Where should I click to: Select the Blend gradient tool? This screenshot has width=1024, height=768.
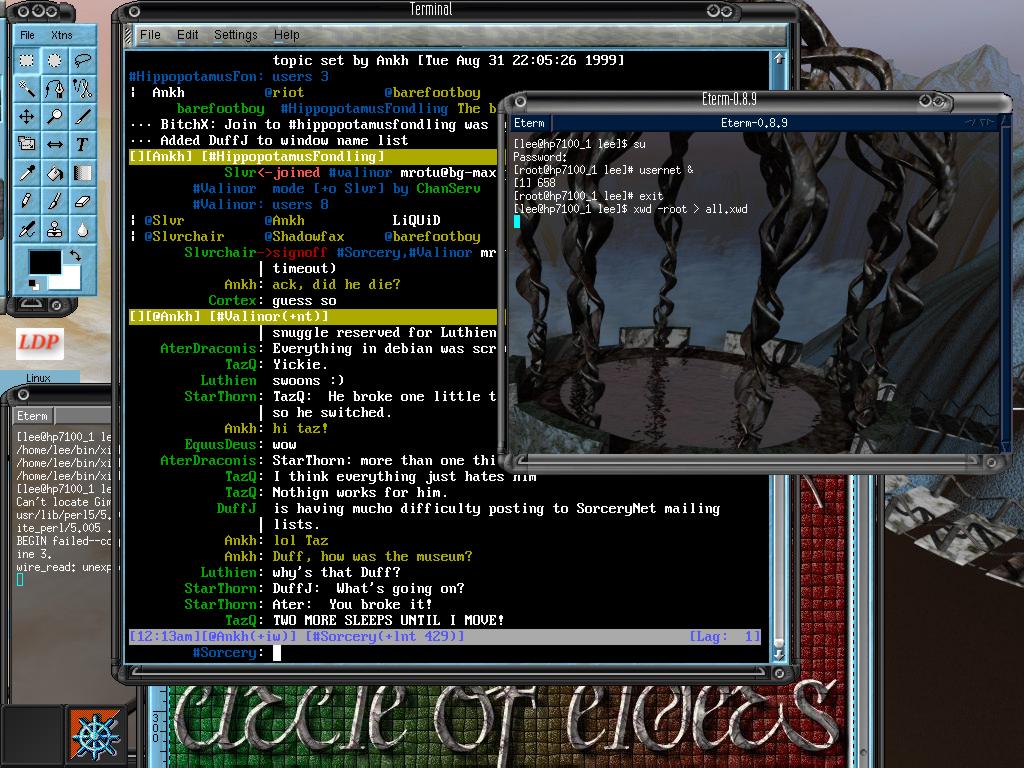click(x=82, y=173)
